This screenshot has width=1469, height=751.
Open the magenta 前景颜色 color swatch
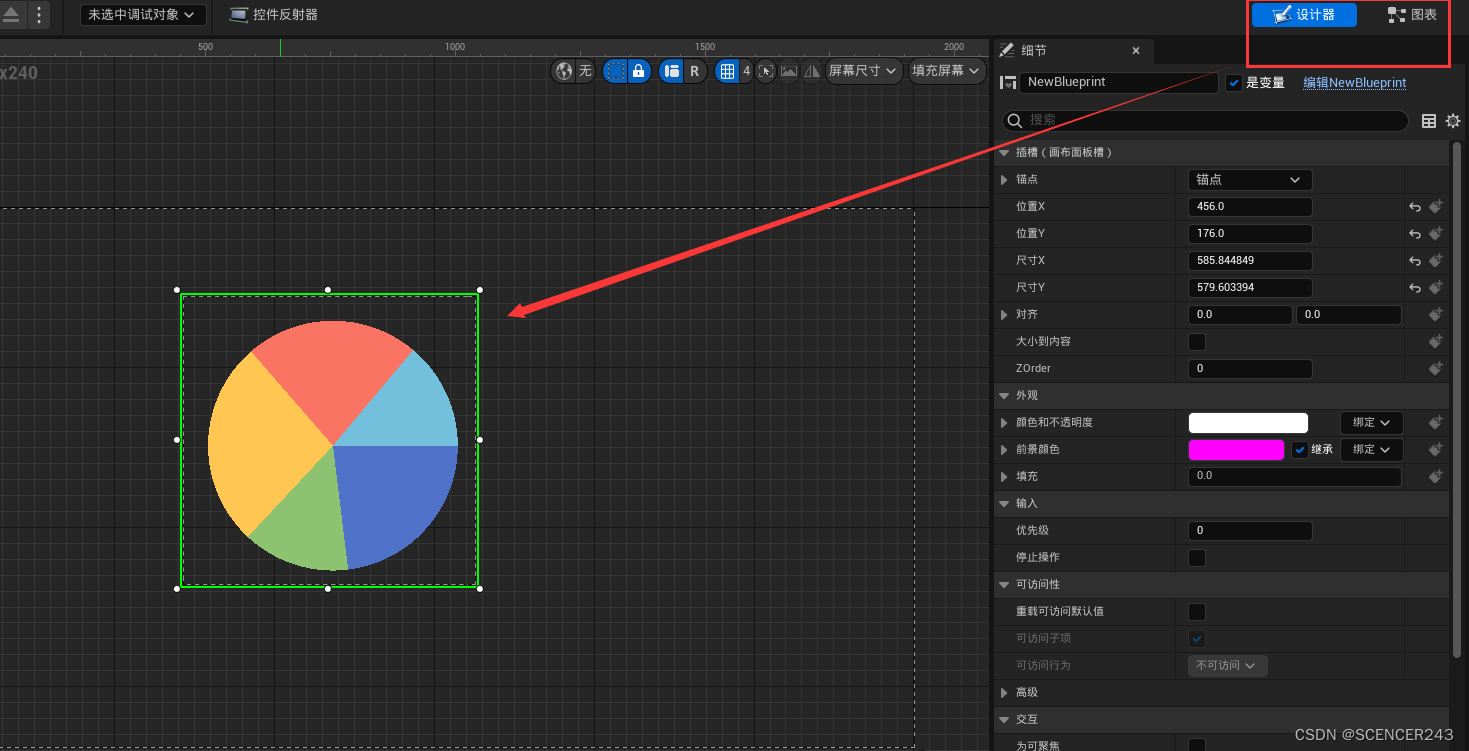coord(1236,450)
